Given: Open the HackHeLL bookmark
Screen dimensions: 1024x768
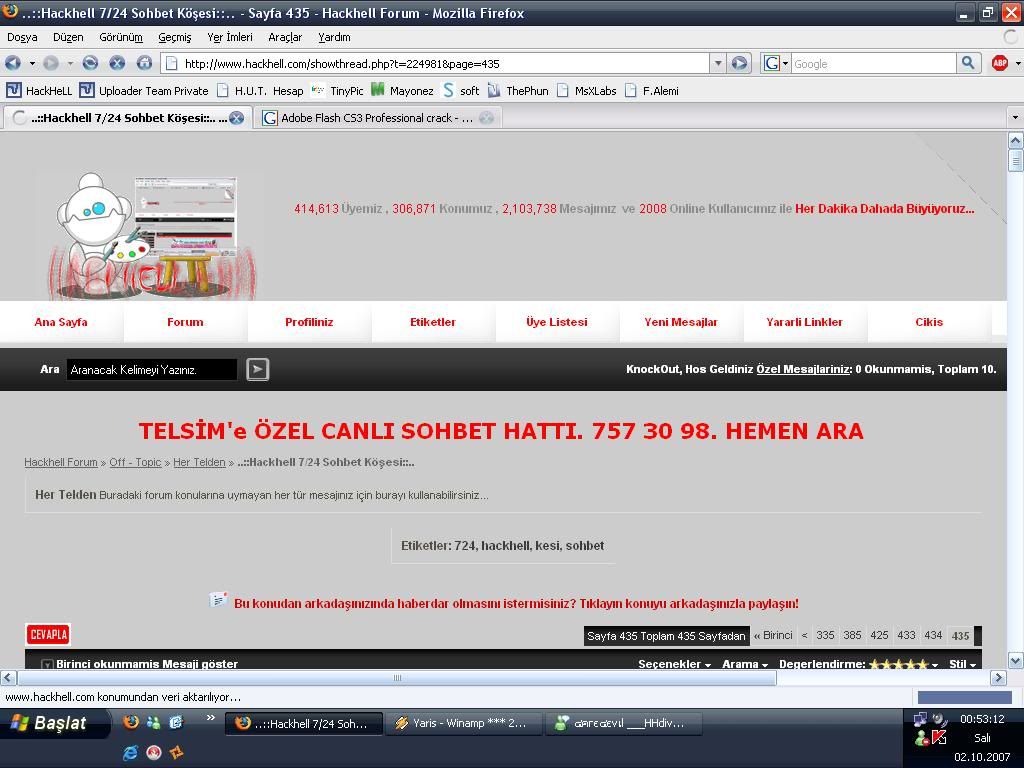Looking at the screenshot, I should click(x=39, y=91).
